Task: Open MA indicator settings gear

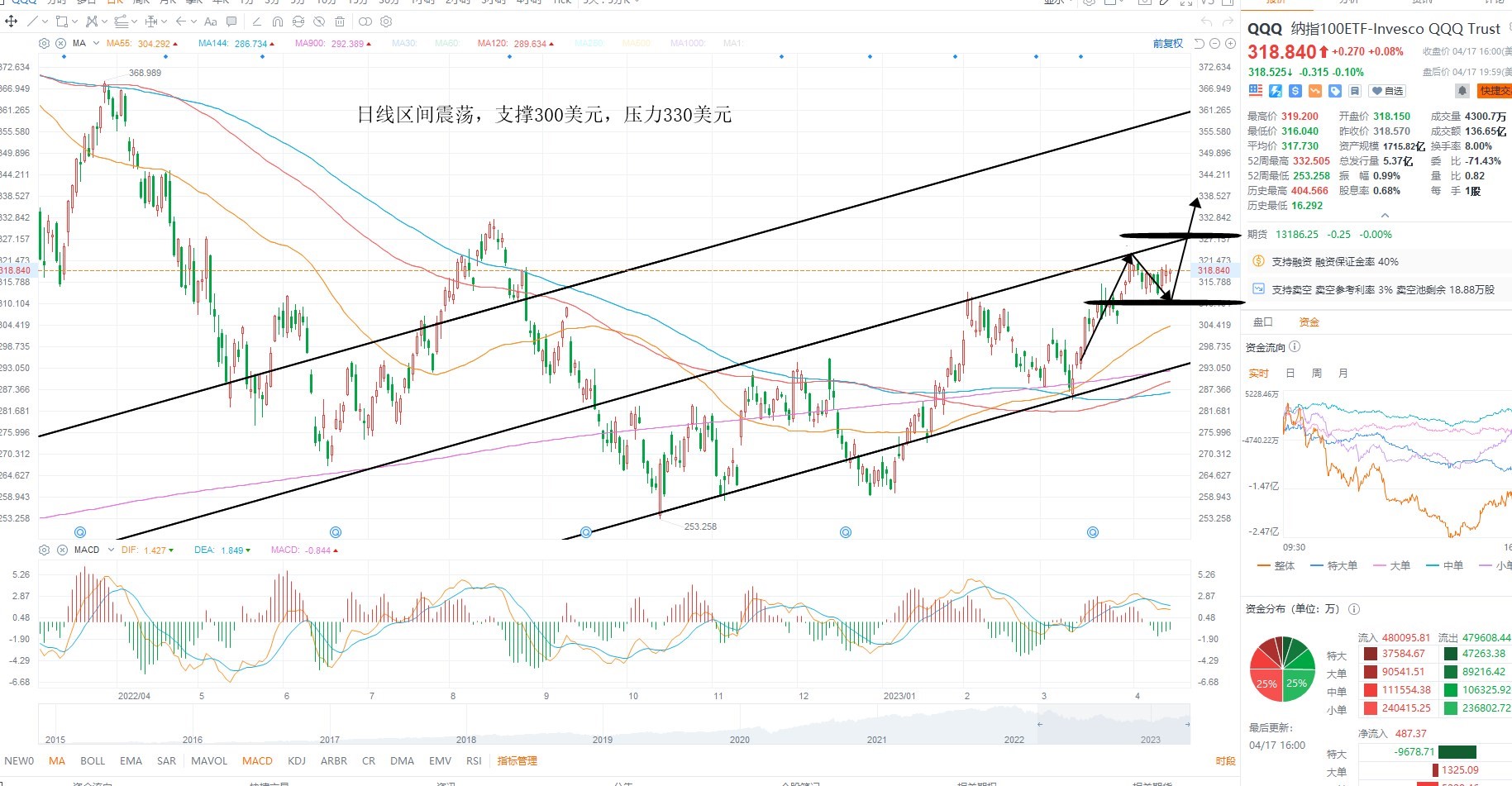Action: pos(45,43)
